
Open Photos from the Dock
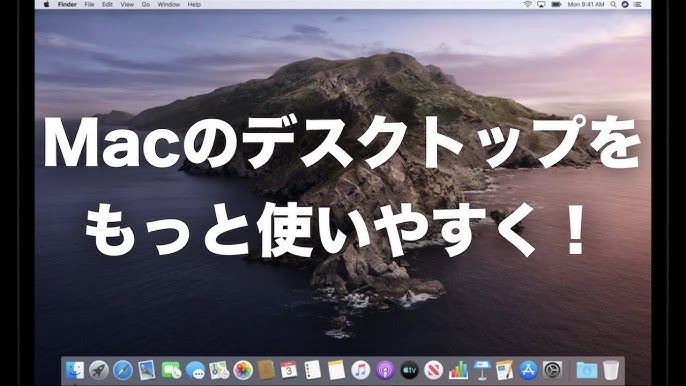[x=243, y=371]
